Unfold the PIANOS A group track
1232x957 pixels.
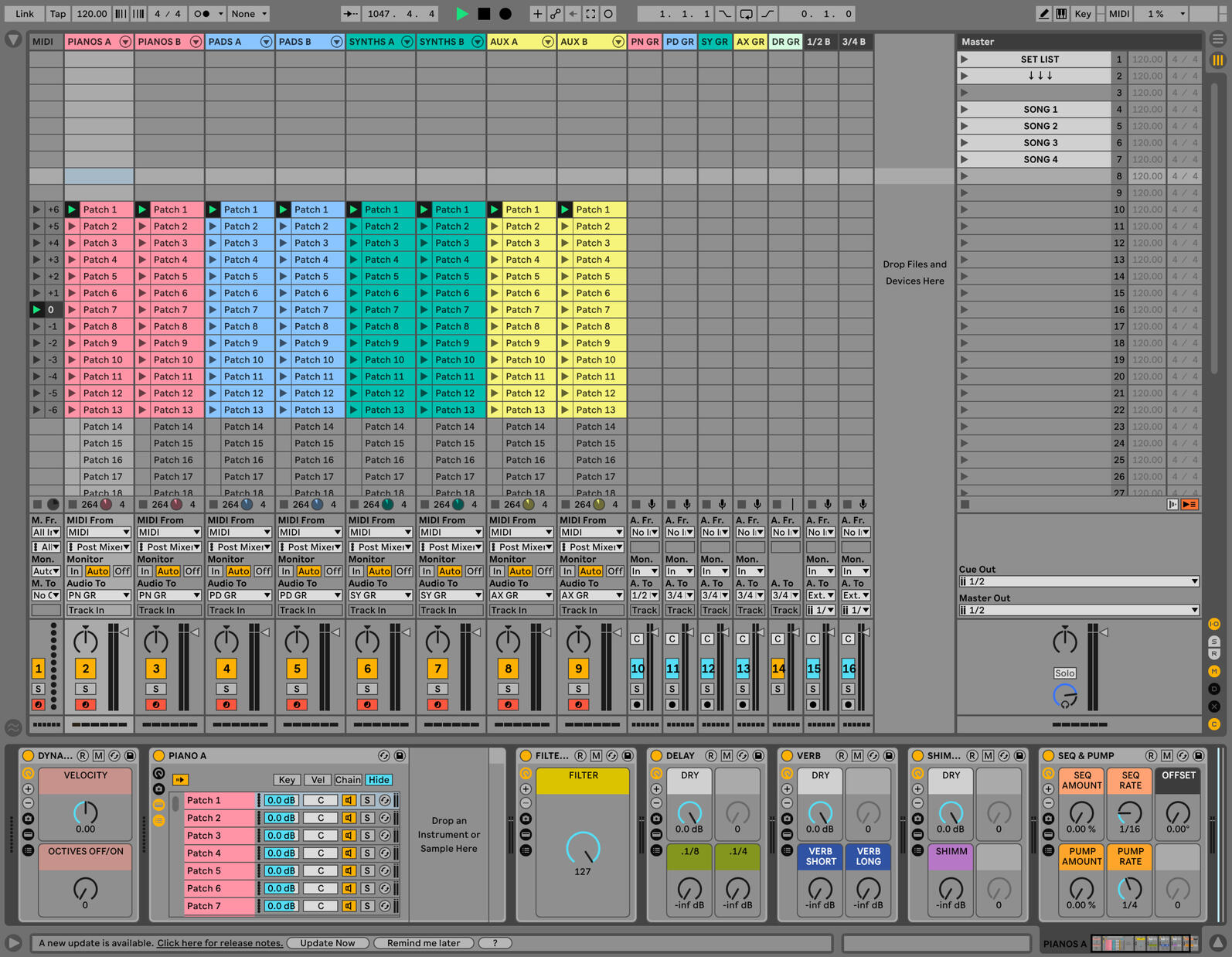click(x=125, y=42)
